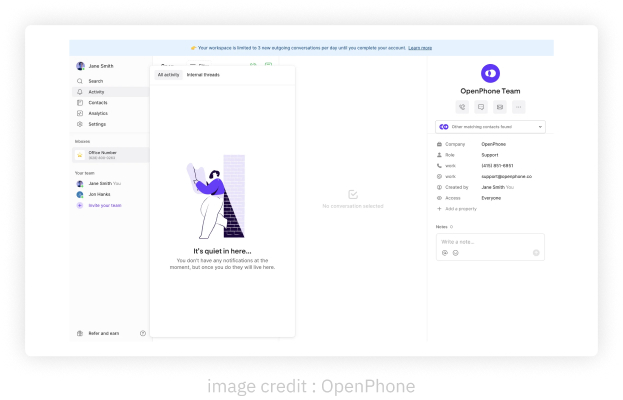The height and width of the screenshot is (400, 623).
Task: Click the Access value Everyone
Action: (x=491, y=198)
